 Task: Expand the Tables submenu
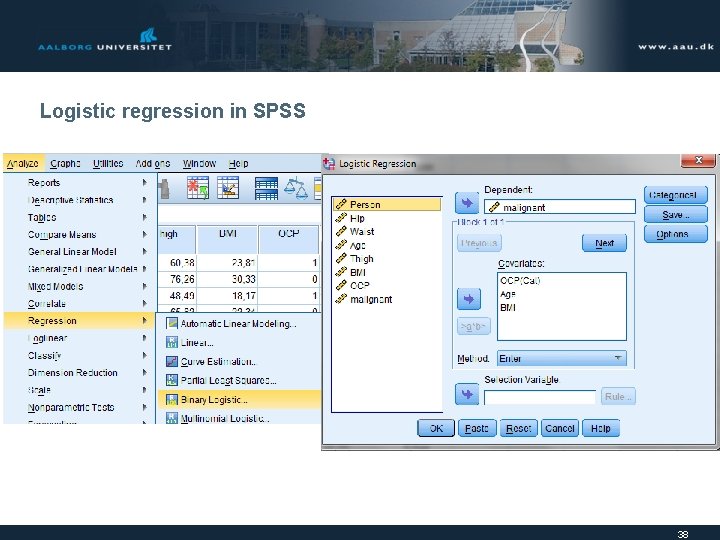[x=80, y=217]
